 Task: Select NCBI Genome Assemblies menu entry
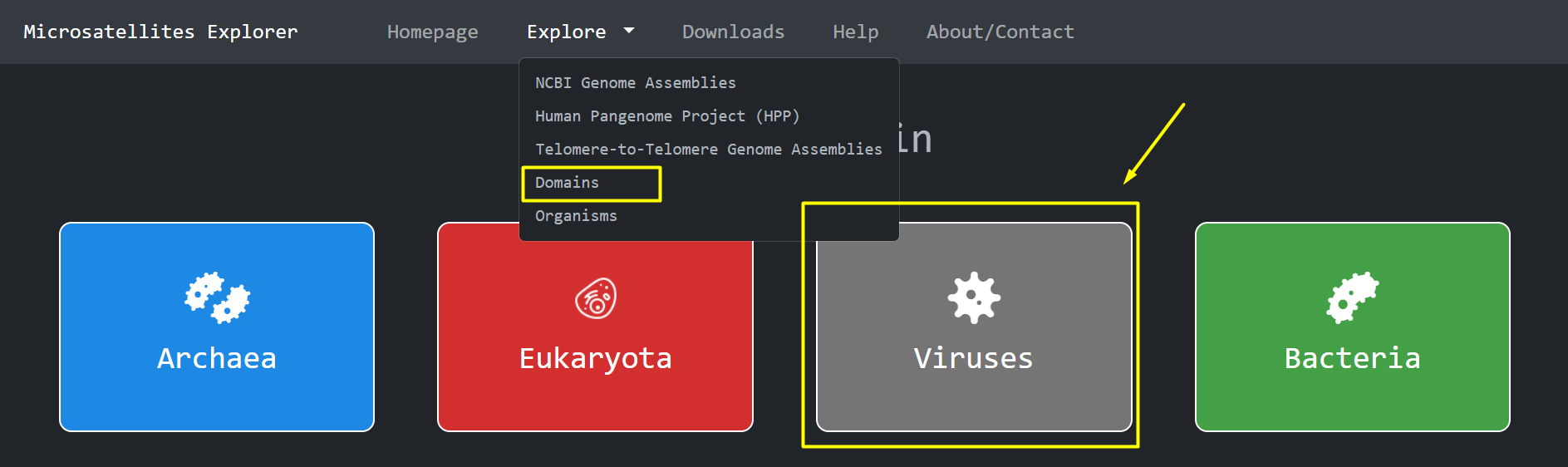coord(635,83)
